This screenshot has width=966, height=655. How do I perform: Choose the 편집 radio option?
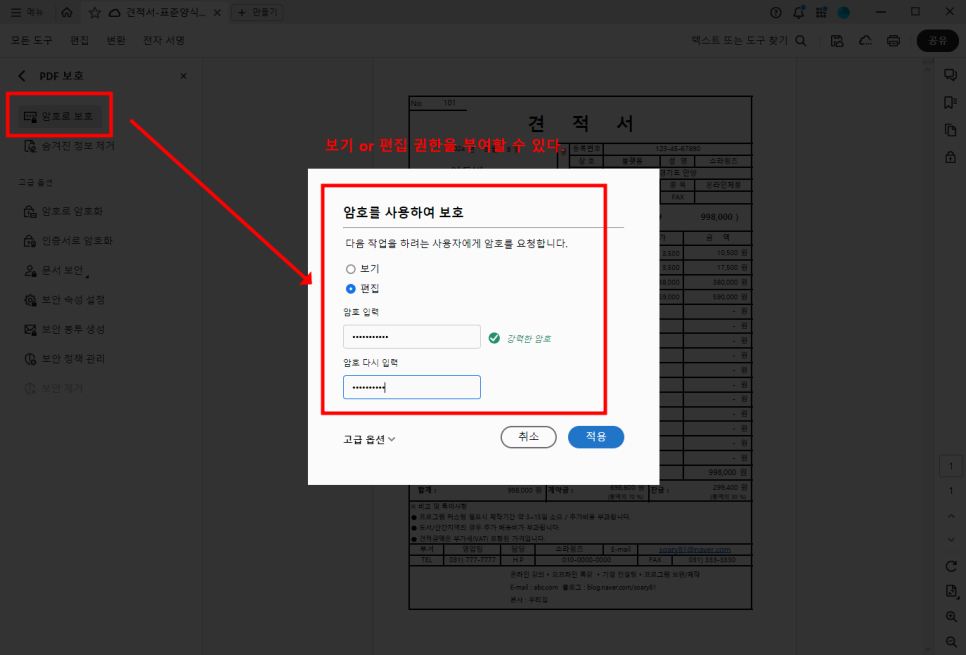tap(351, 289)
